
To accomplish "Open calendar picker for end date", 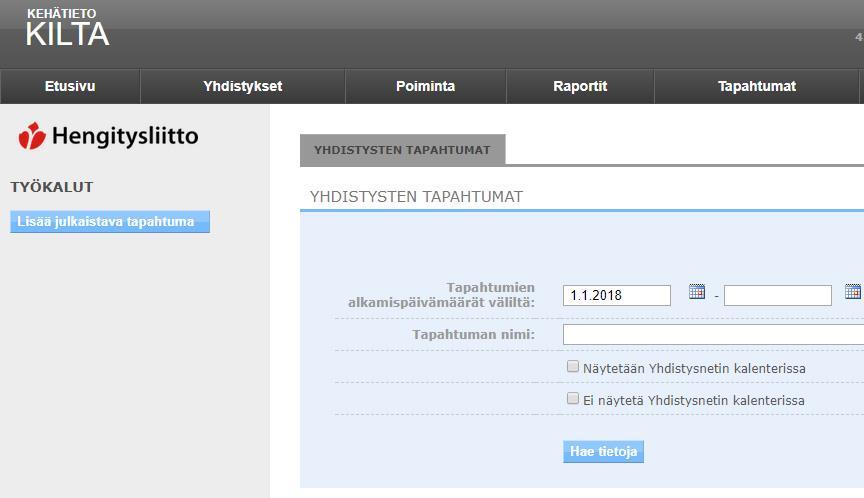I will pyautogui.click(x=852, y=291).
